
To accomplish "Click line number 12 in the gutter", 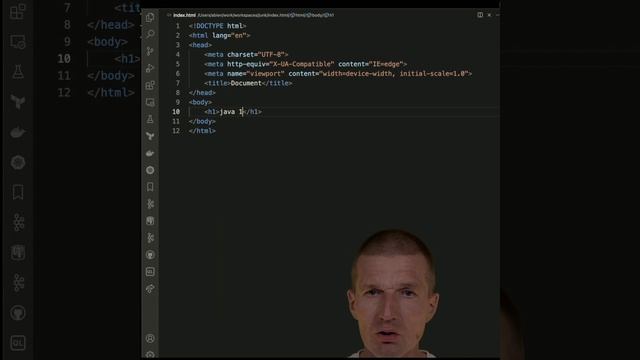I will 176,131.
